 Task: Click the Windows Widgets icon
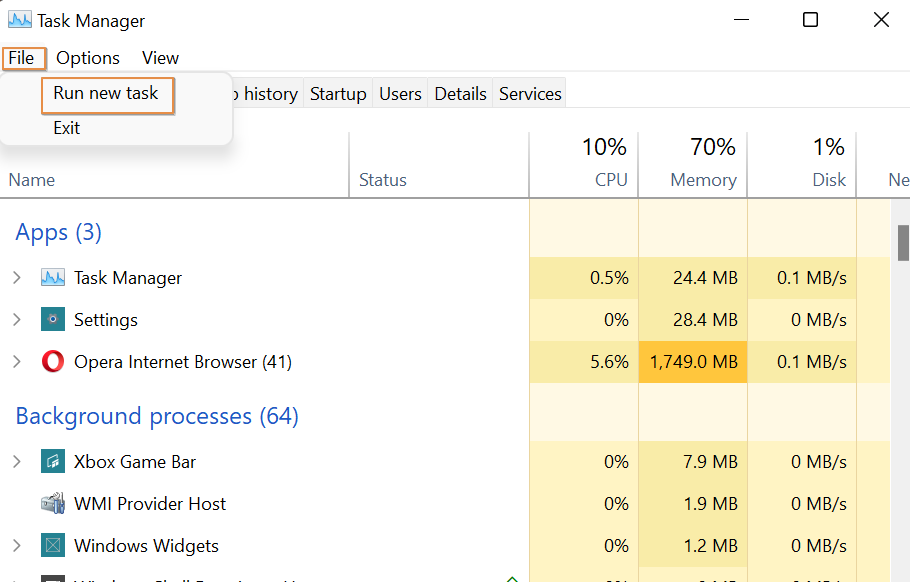[52, 545]
